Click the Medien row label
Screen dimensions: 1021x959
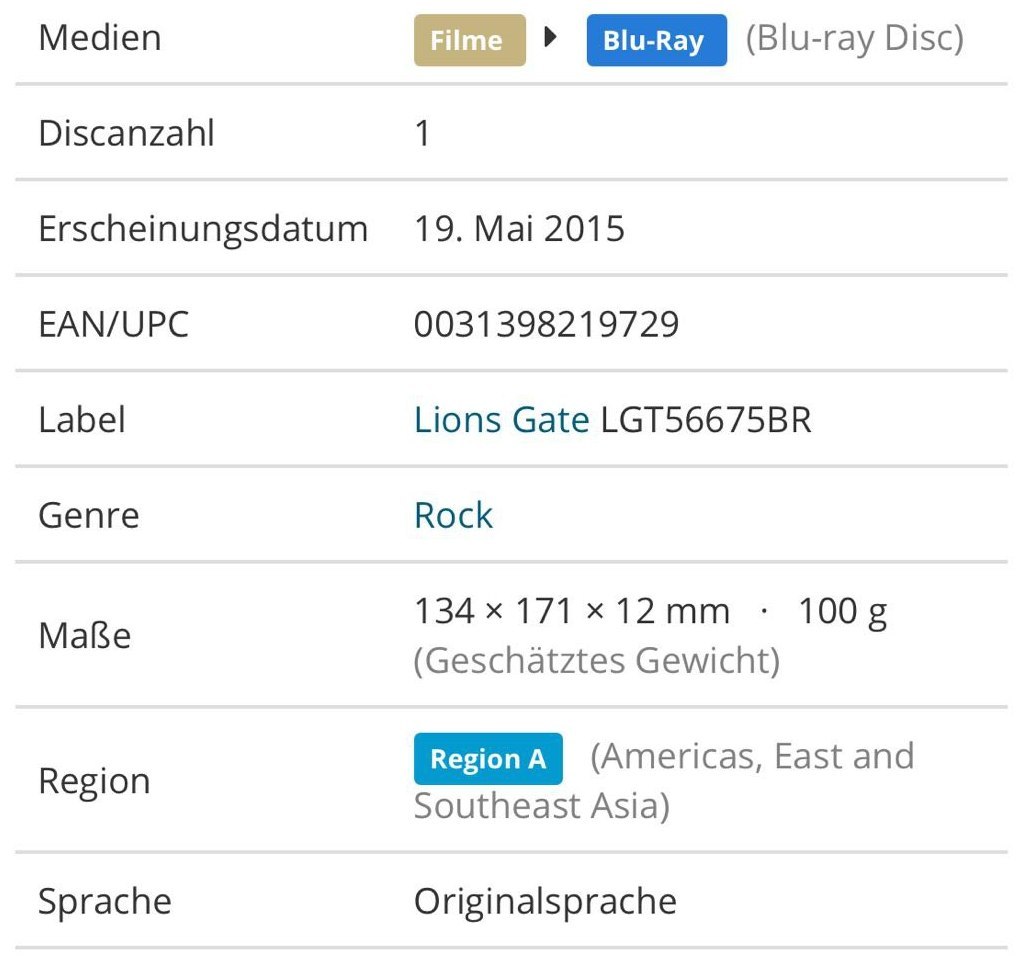coord(99,38)
